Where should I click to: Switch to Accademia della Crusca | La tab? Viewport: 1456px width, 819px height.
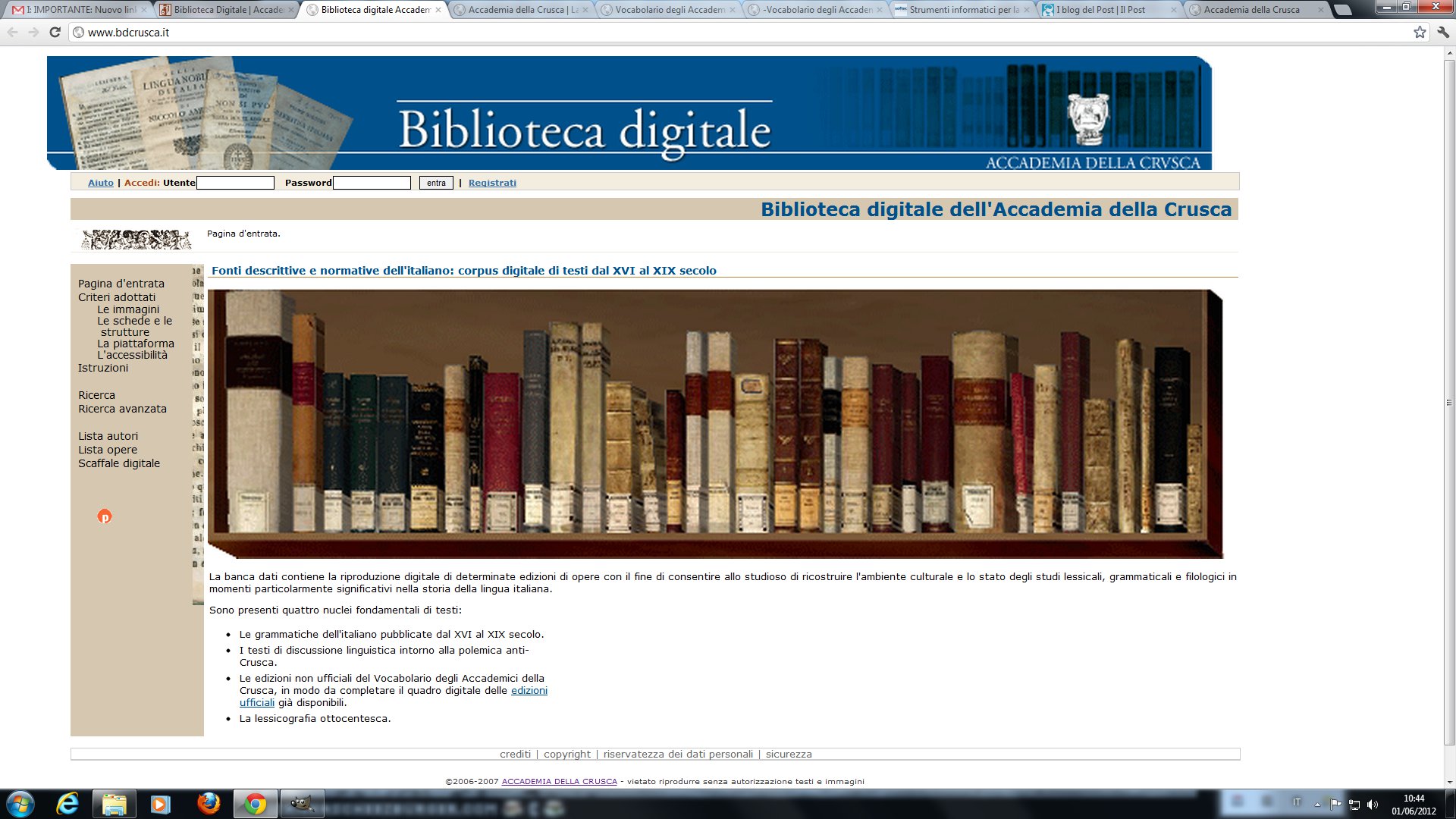[521, 10]
